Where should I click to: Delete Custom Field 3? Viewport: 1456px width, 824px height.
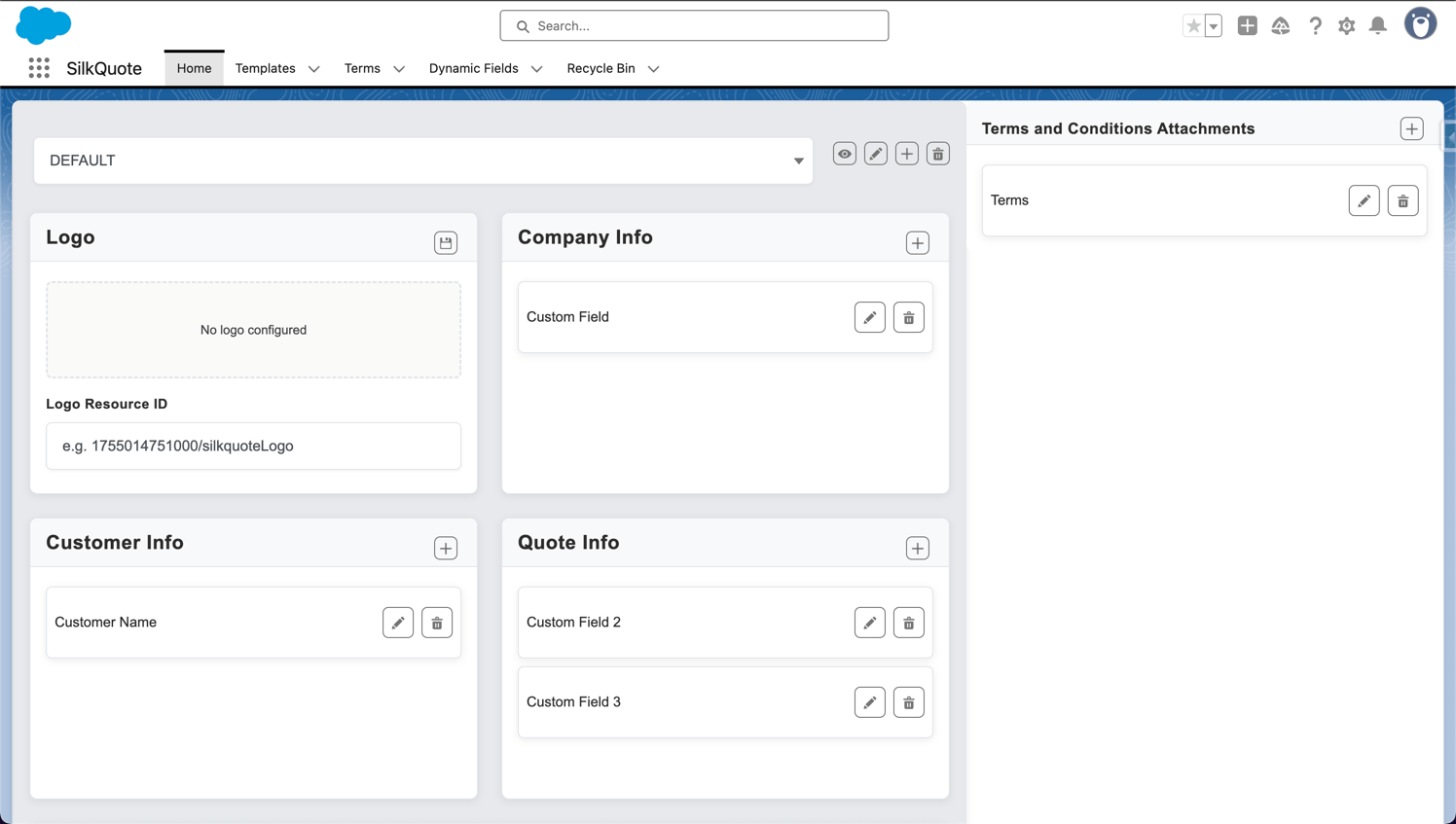coord(908,702)
